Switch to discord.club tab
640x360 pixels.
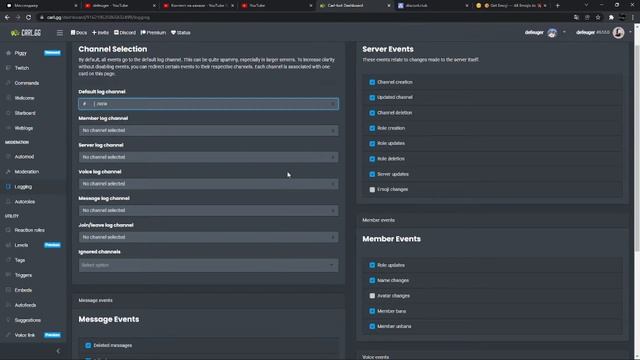[433, 6]
